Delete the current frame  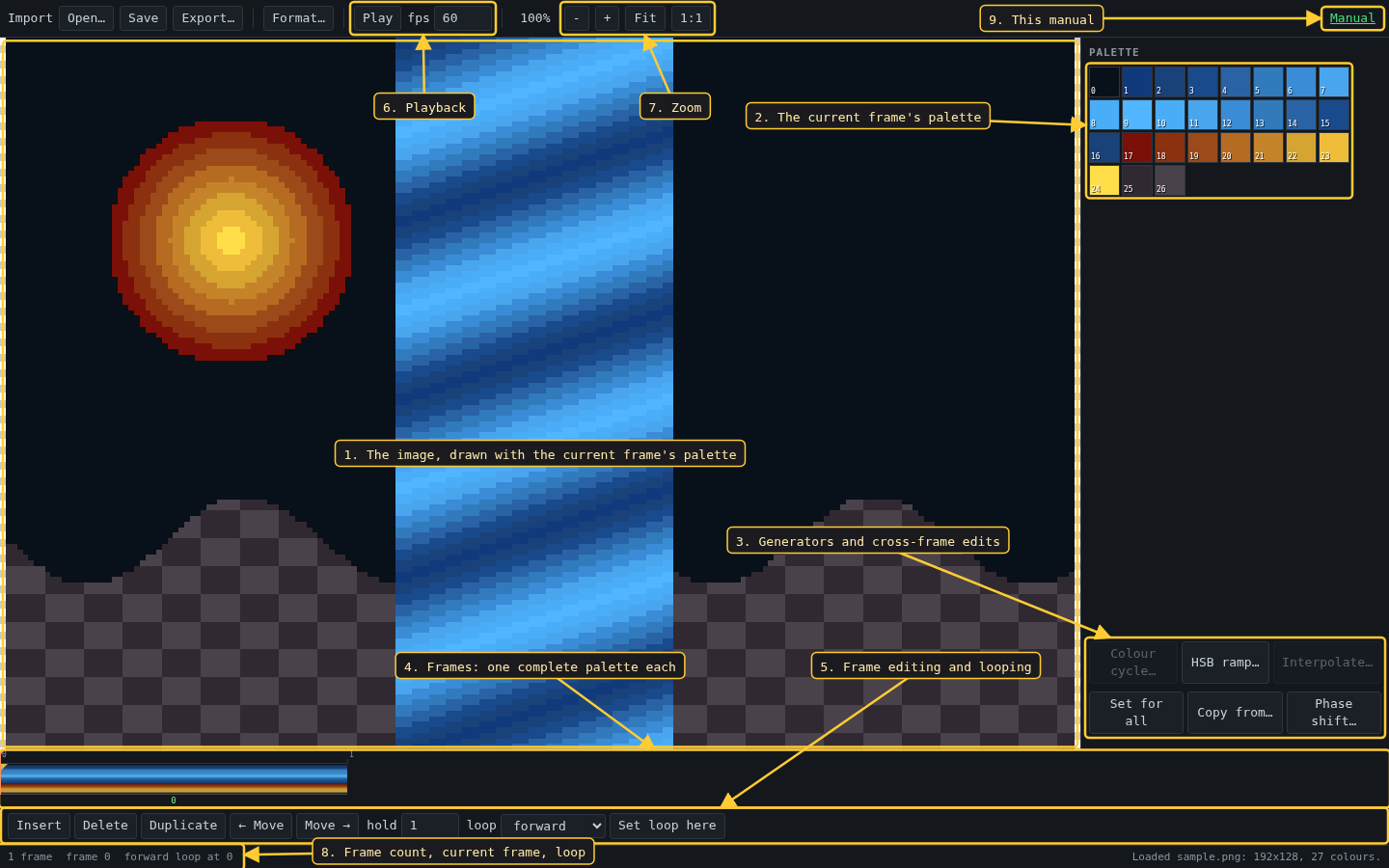point(105,826)
